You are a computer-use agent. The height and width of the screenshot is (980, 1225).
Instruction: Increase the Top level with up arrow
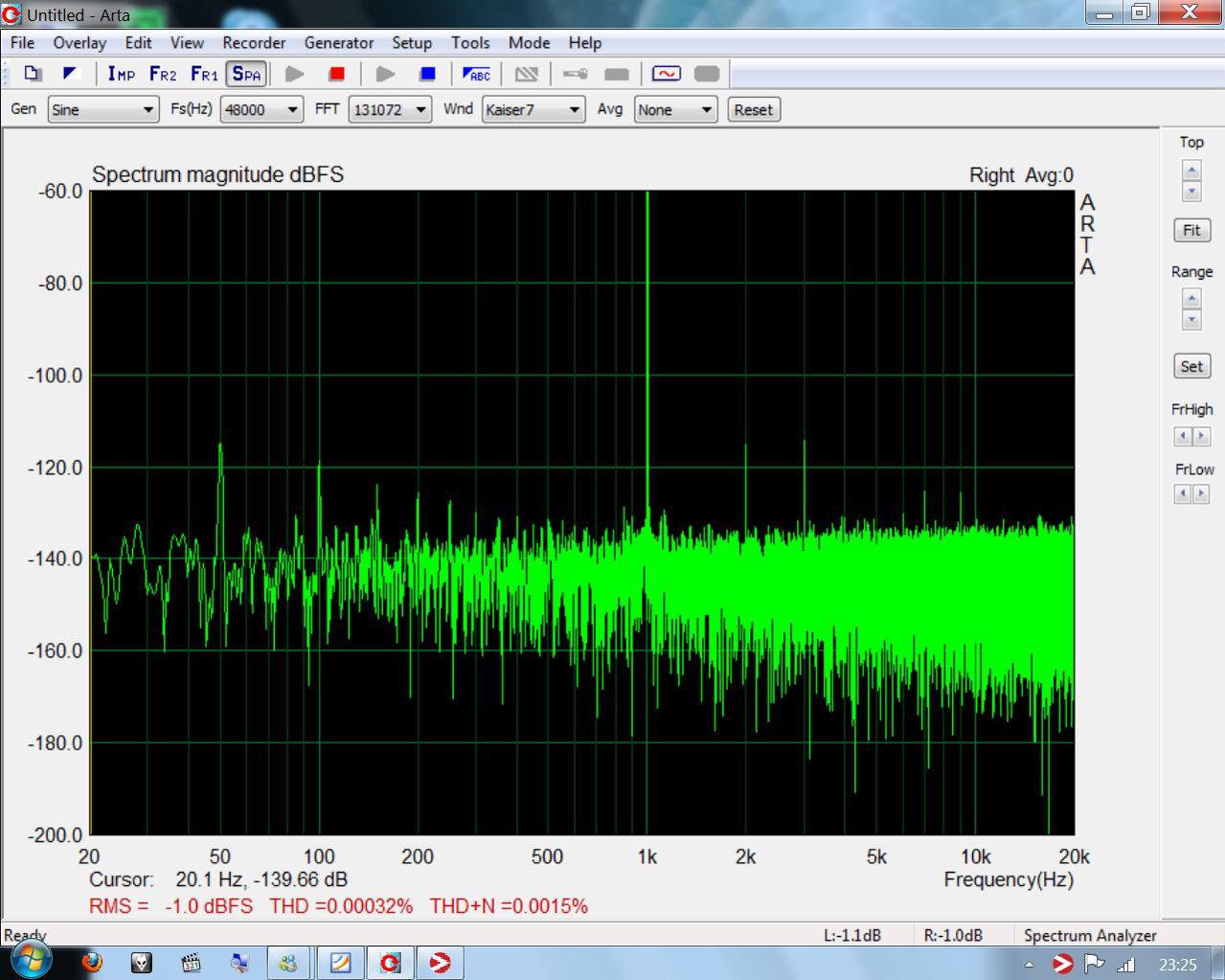[x=1191, y=170]
